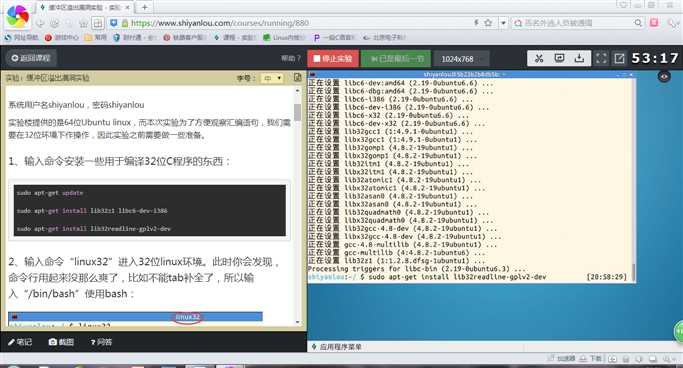
Task: Toggle the reading layout icon beside the address bar
Action: [98, 23]
